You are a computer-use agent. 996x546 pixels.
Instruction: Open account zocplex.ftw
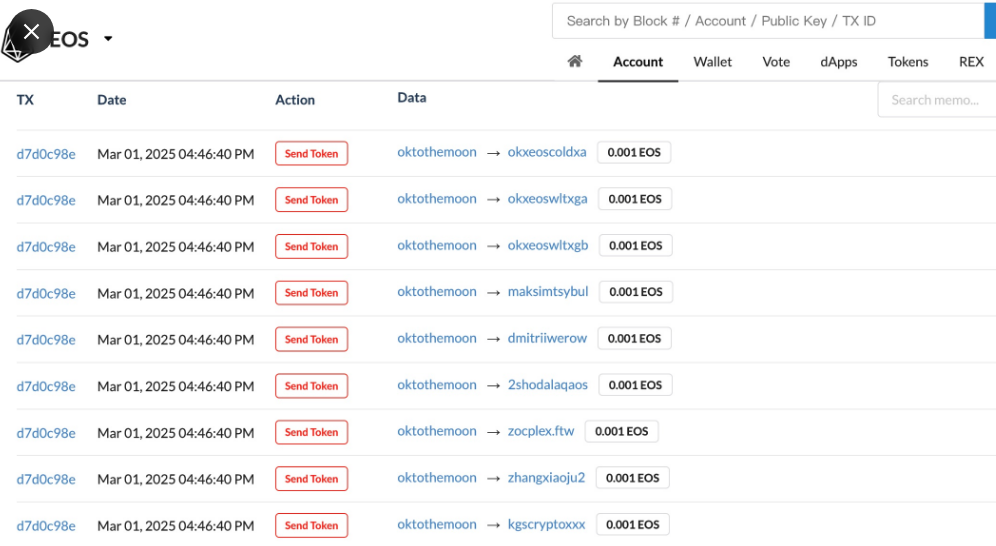[541, 431]
